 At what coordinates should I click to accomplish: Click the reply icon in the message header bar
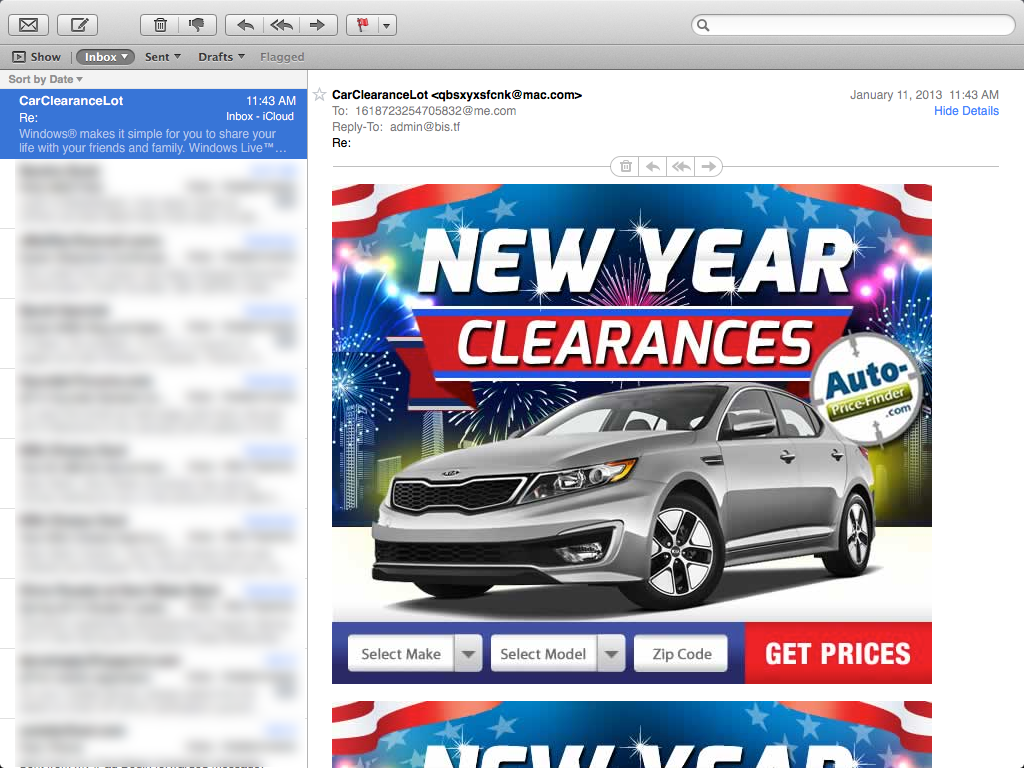(652, 167)
